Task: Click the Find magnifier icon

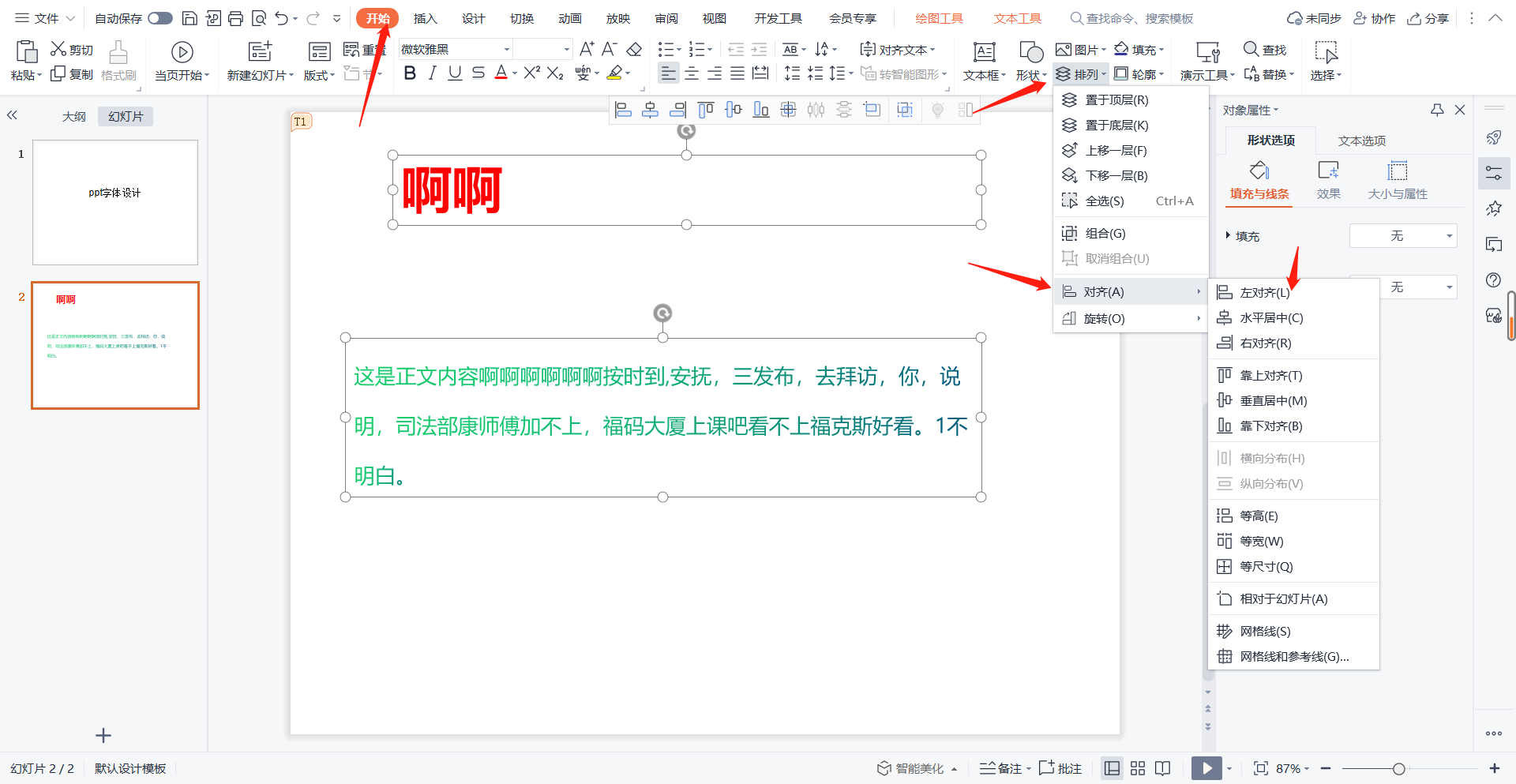Action: pos(1251,49)
